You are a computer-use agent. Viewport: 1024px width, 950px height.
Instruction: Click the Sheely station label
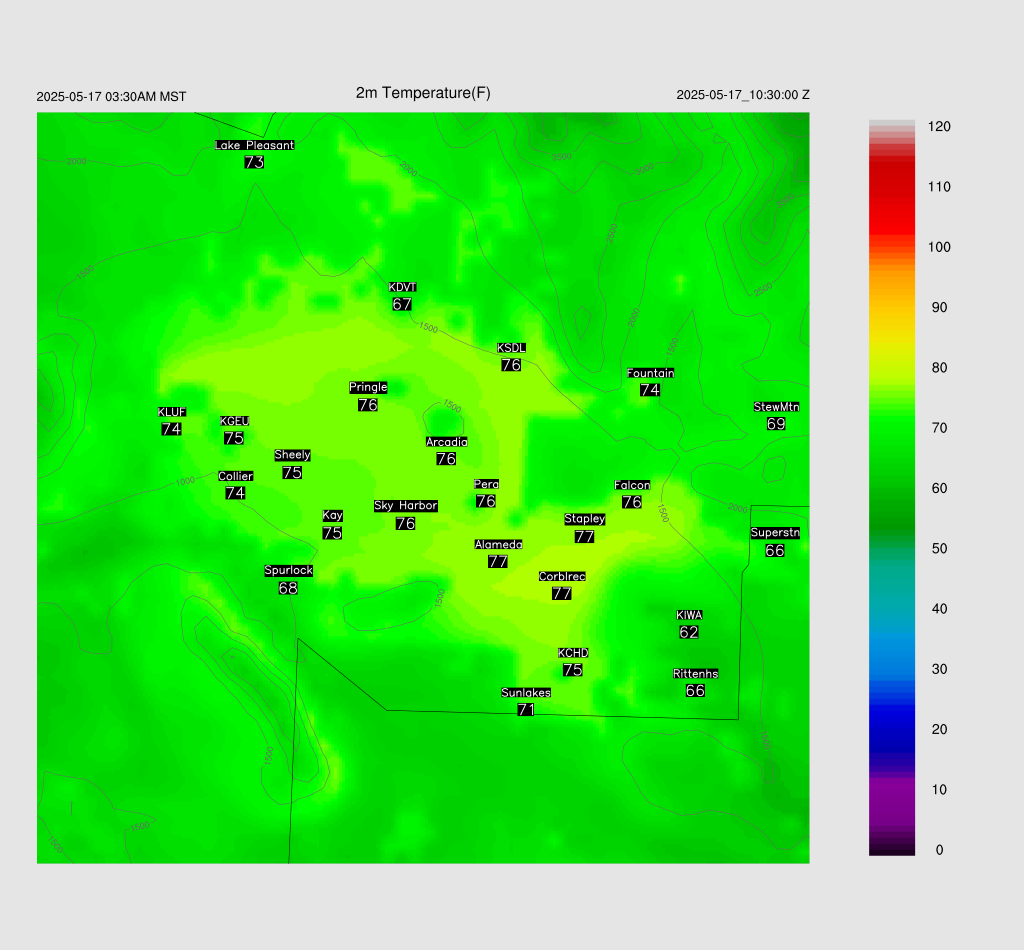pos(293,455)
